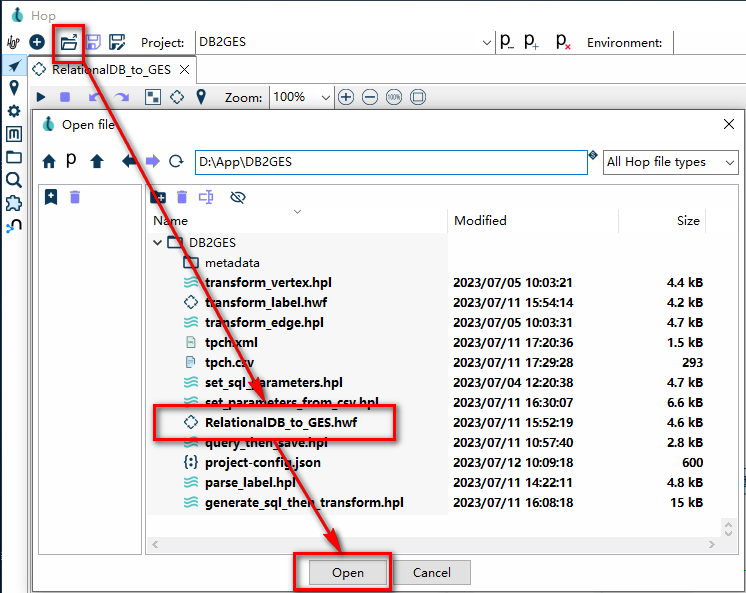Select the RelationalDB_to_GES tab

point(111,69)
